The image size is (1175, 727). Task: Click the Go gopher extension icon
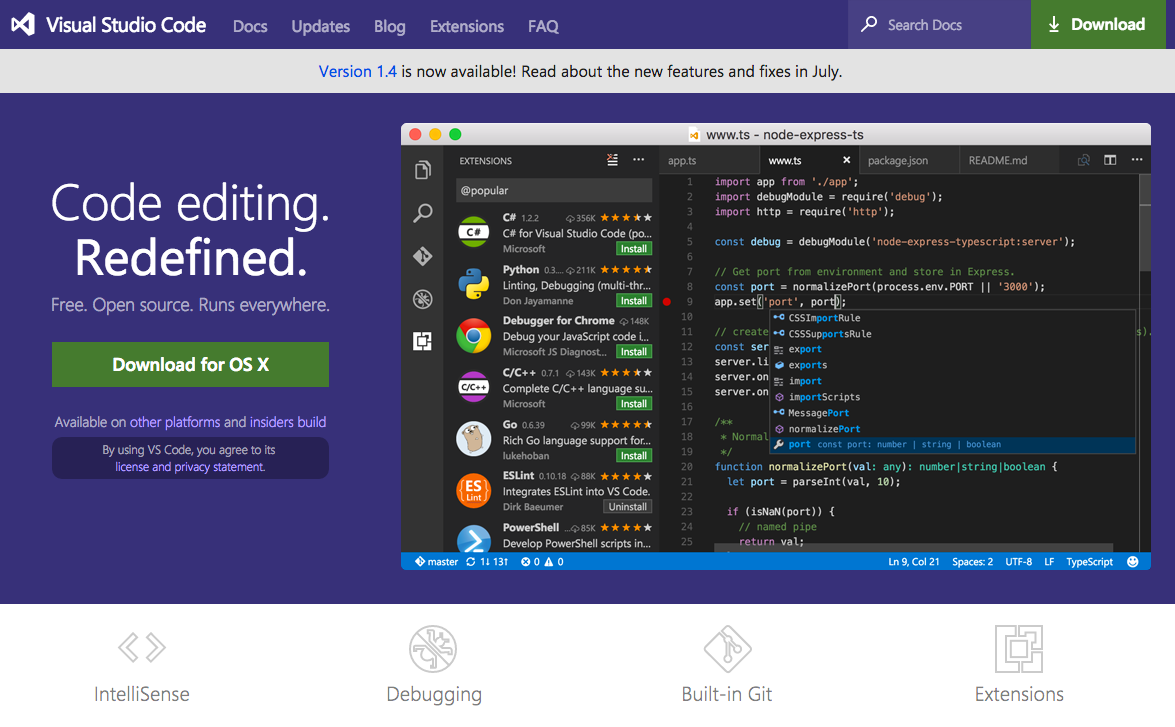click(474, 439)
